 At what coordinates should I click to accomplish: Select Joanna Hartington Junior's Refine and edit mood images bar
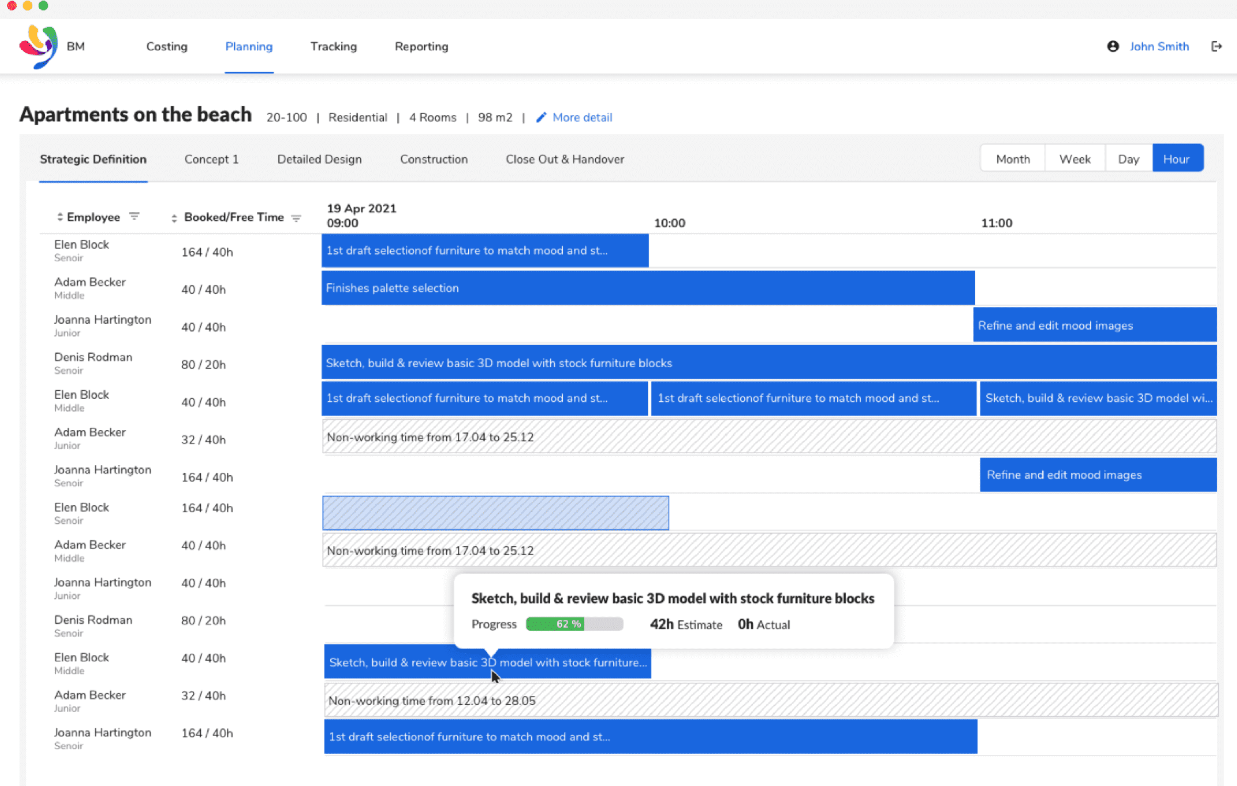(1095, 325)
